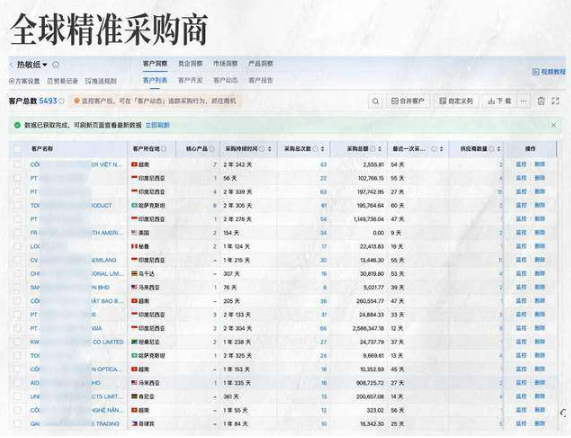Select the 客户报告 sub-tab

260,80
